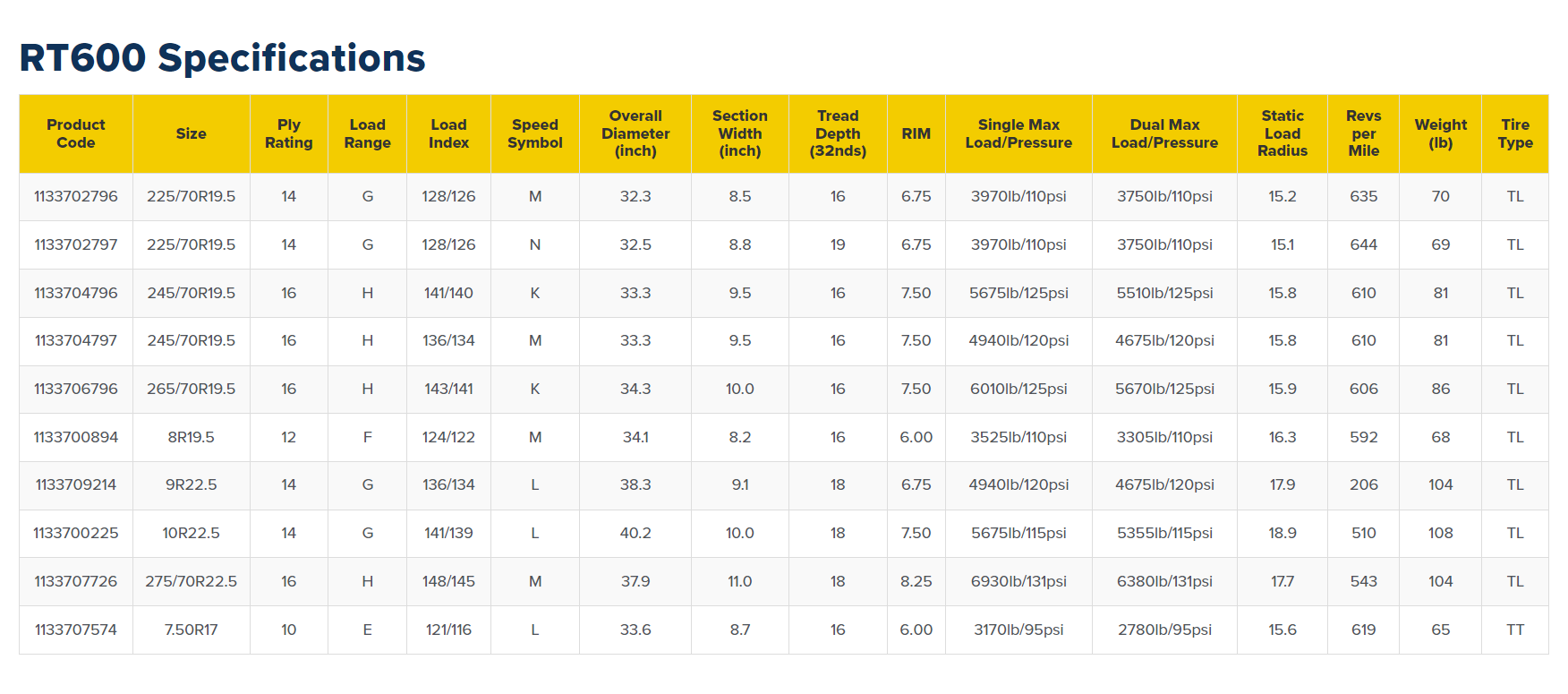Click the Weight (lb) column header
Screen dimensions: 1568x694
tap(1441, 133)
